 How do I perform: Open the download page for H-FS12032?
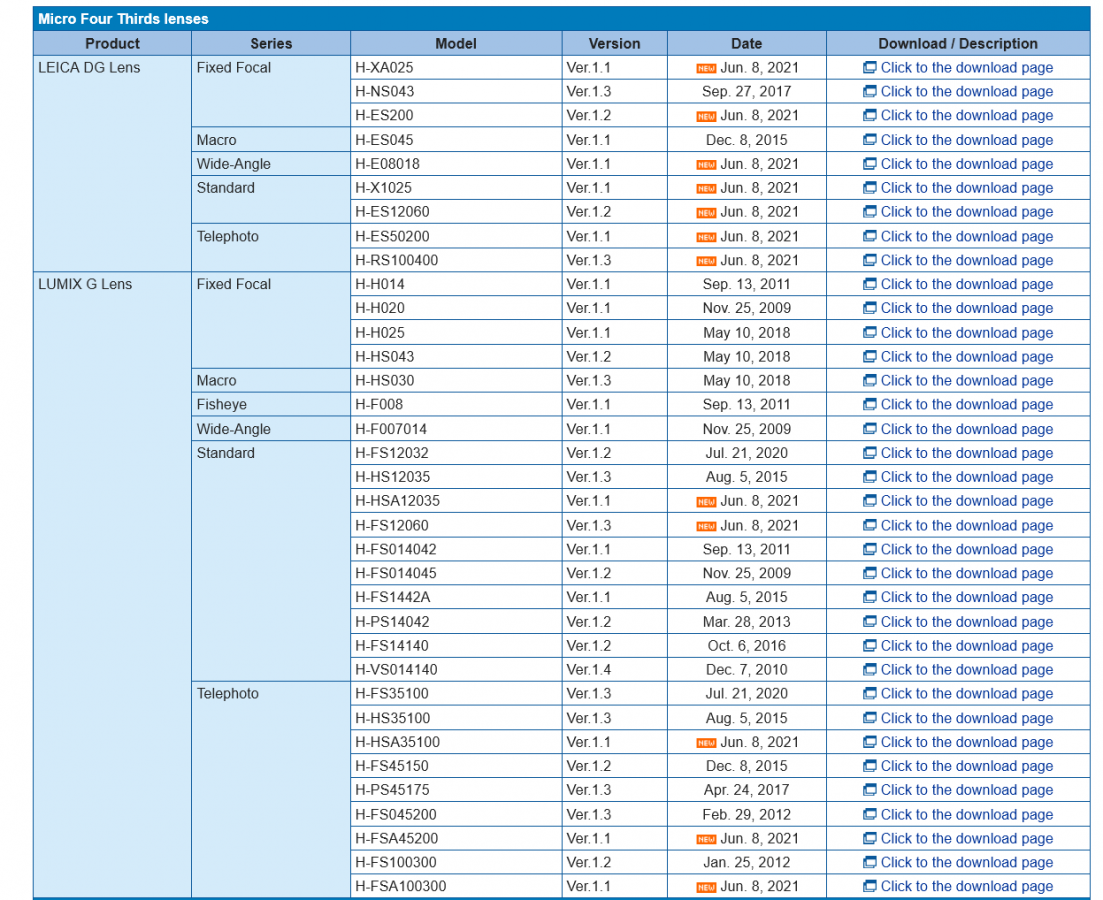966,453
